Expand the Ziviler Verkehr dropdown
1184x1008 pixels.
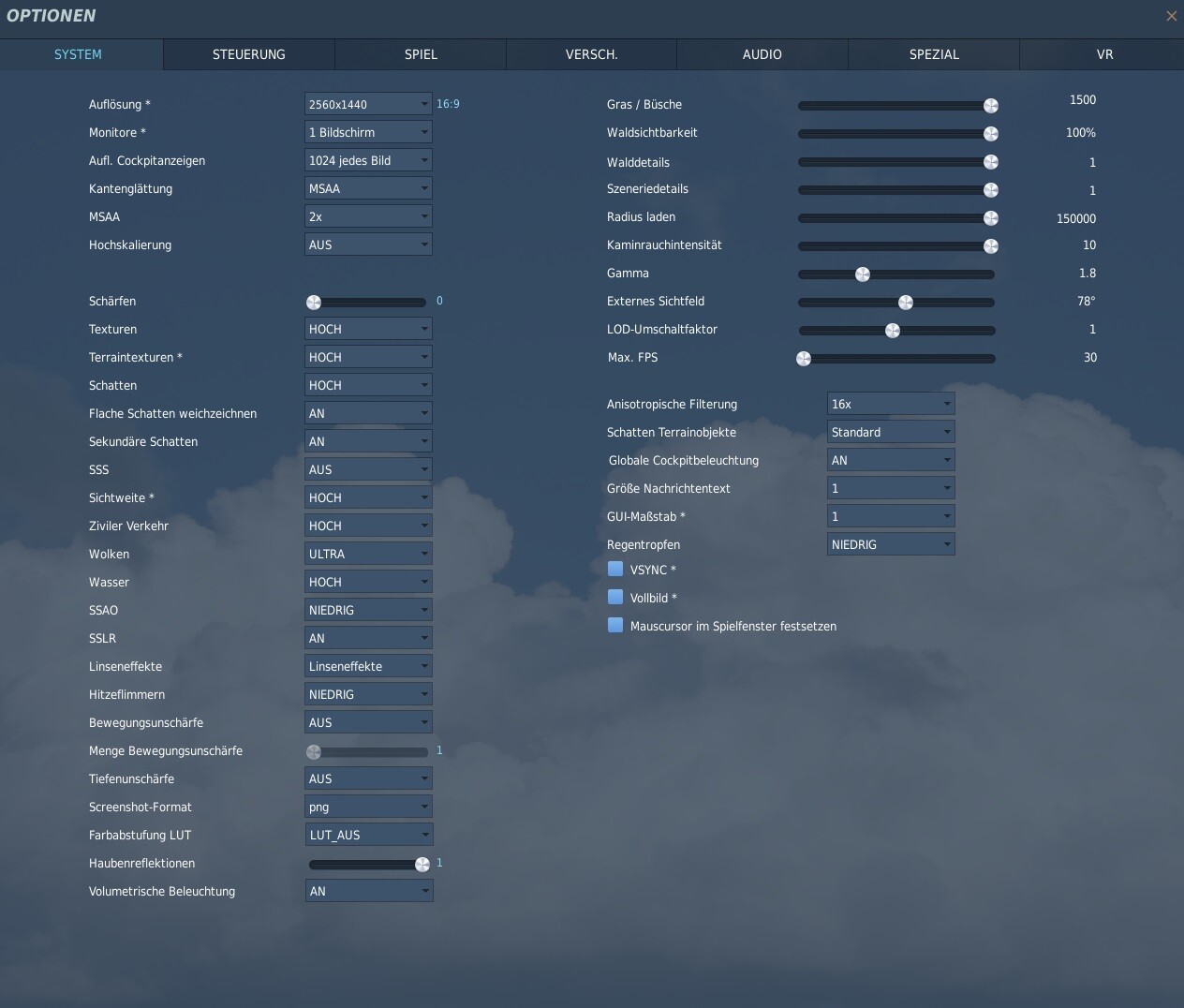[368, 526]
